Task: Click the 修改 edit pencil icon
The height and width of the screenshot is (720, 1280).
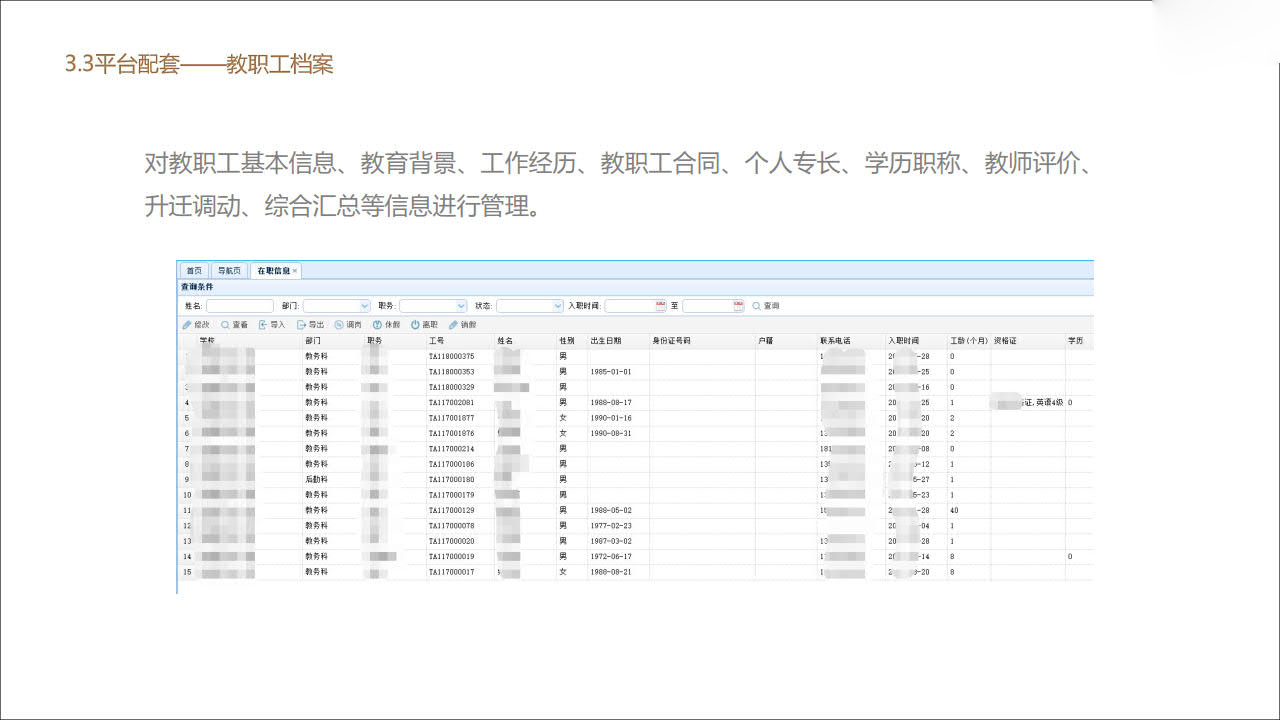Action: 187,325
